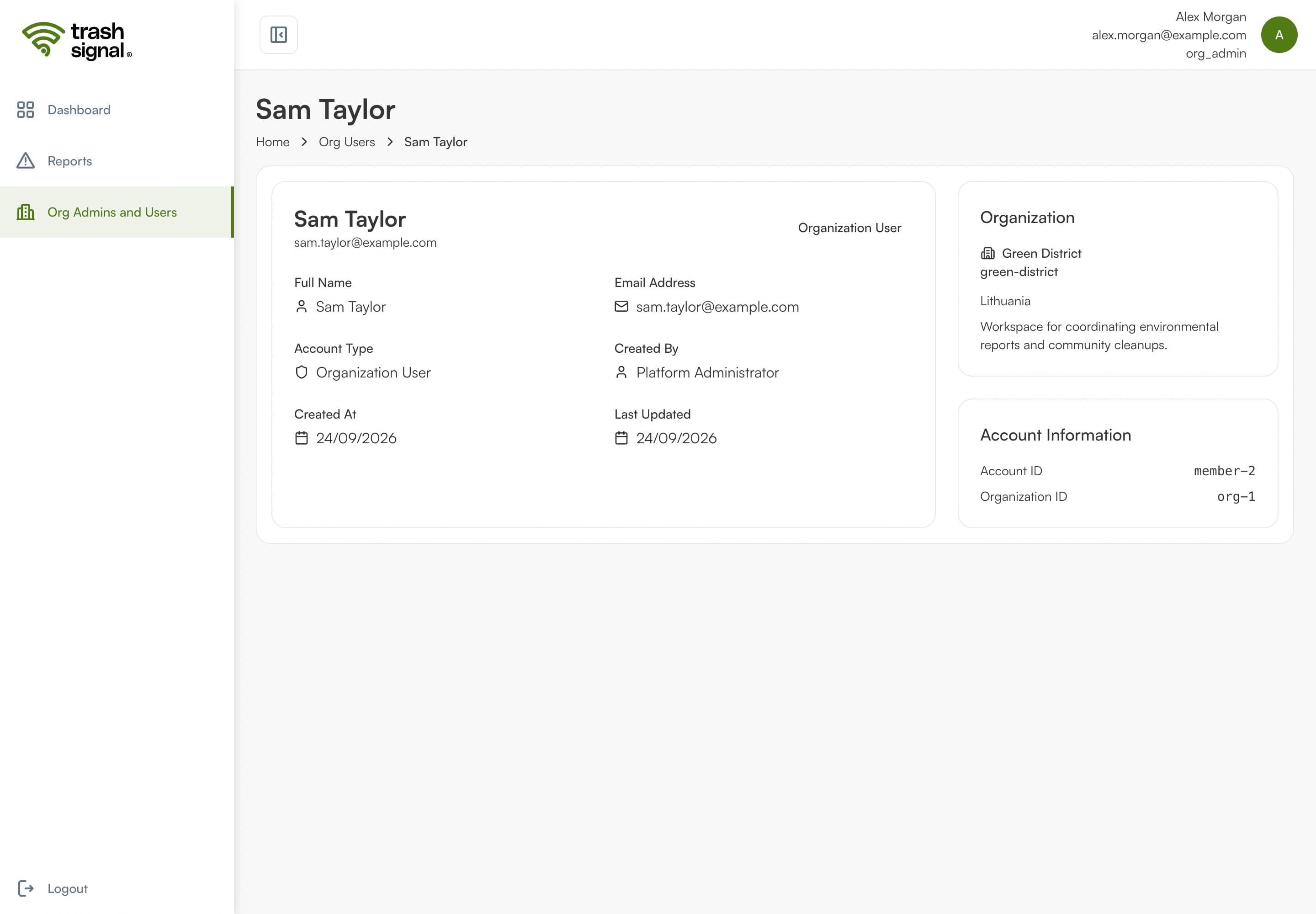The width and height of the screenshot is (1316, 914).
Task: Click the person icon beside Platform Administrator
Action: pos(621,372)
